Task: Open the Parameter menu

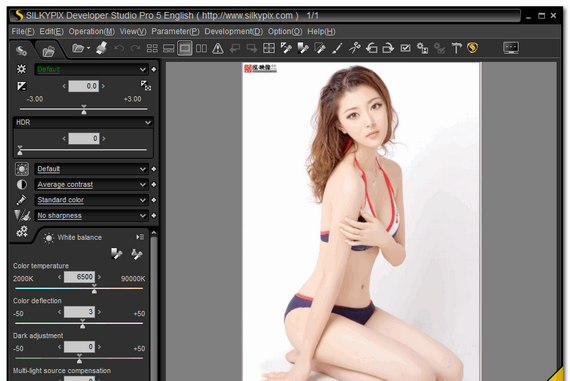Action: (x=175, y=32)
